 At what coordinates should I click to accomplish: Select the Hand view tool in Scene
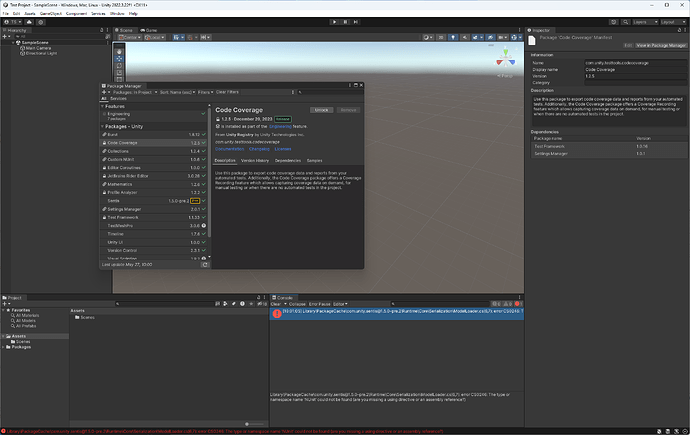tap(119, 51)
